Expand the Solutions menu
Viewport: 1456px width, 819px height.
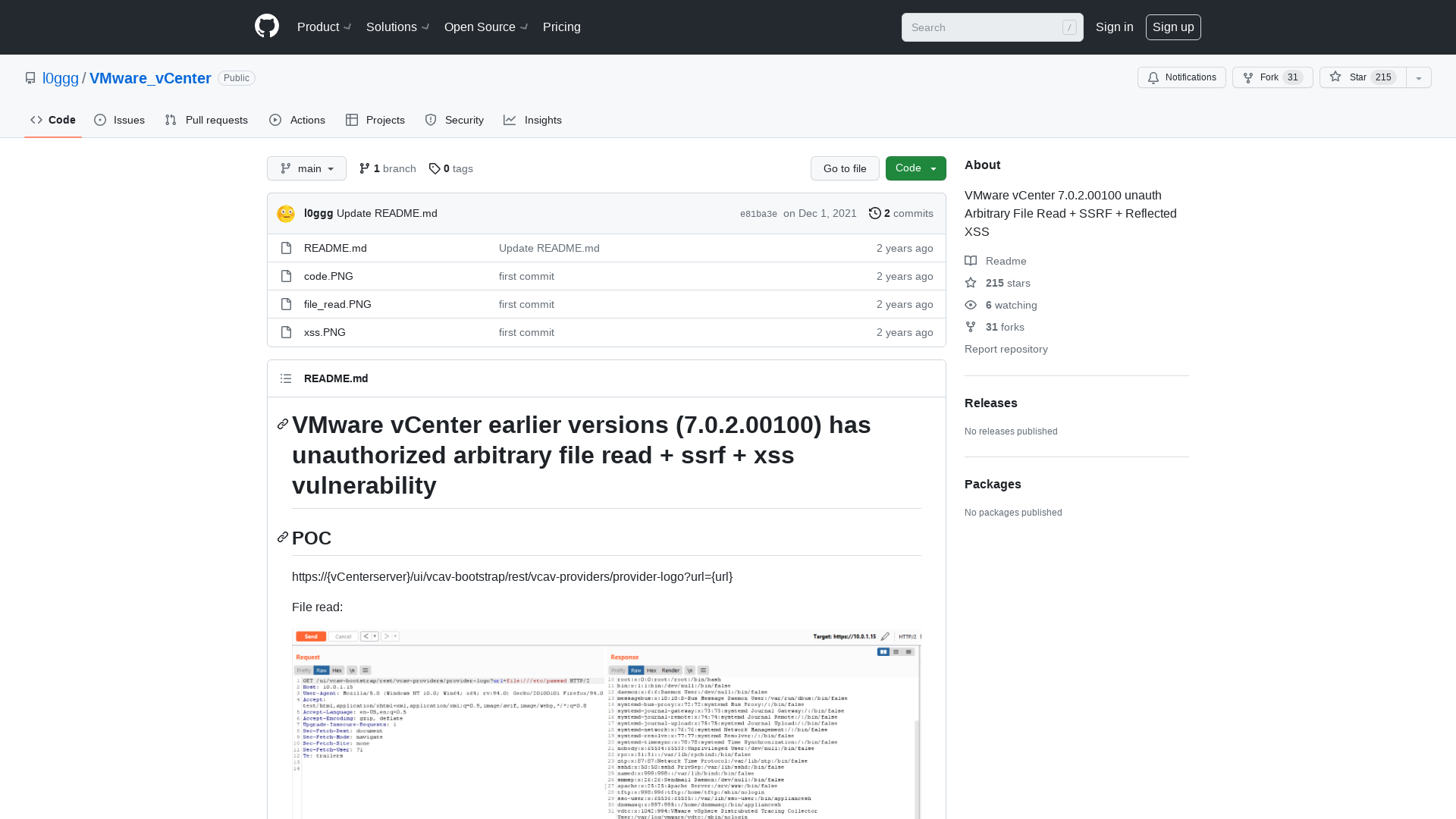(x=398, y=27)
